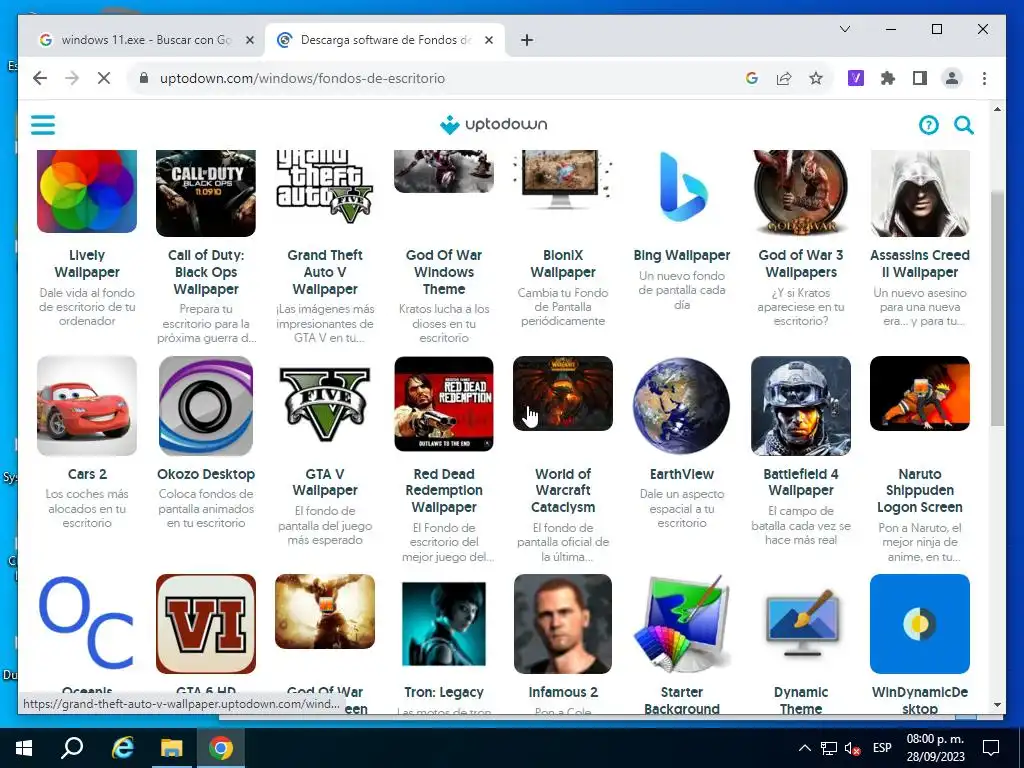Open WinDynamicDesktop app icon
1024x768 pixels.
(x=920, y=624)
